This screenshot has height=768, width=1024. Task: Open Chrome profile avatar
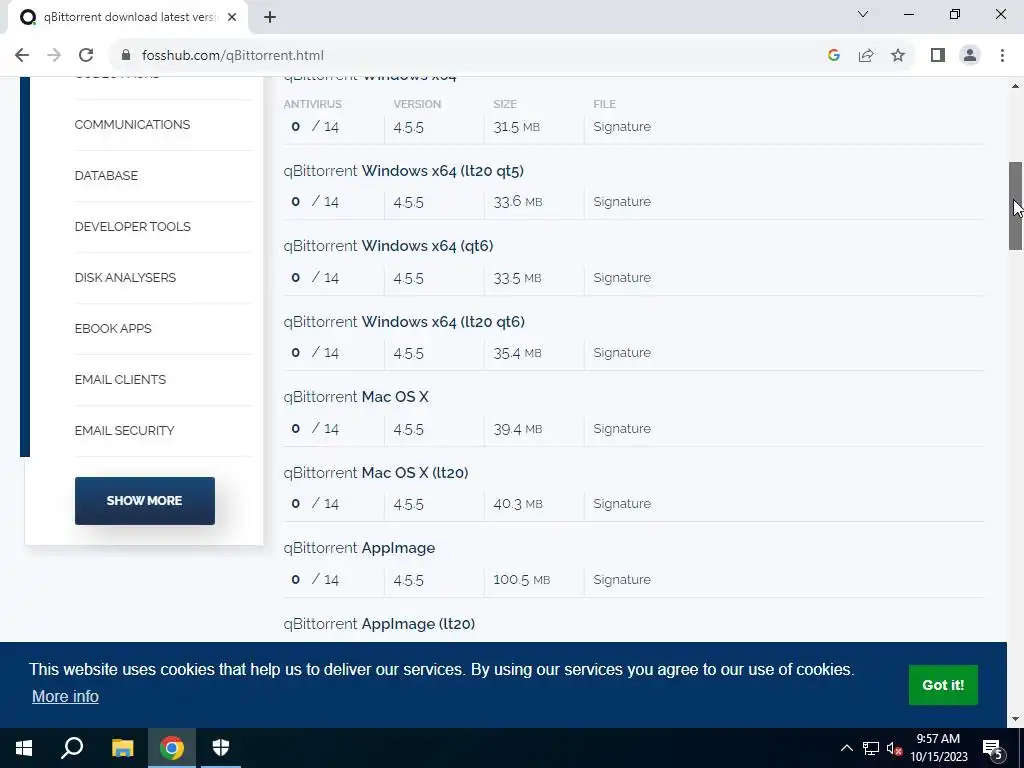(x=970, y=56)
